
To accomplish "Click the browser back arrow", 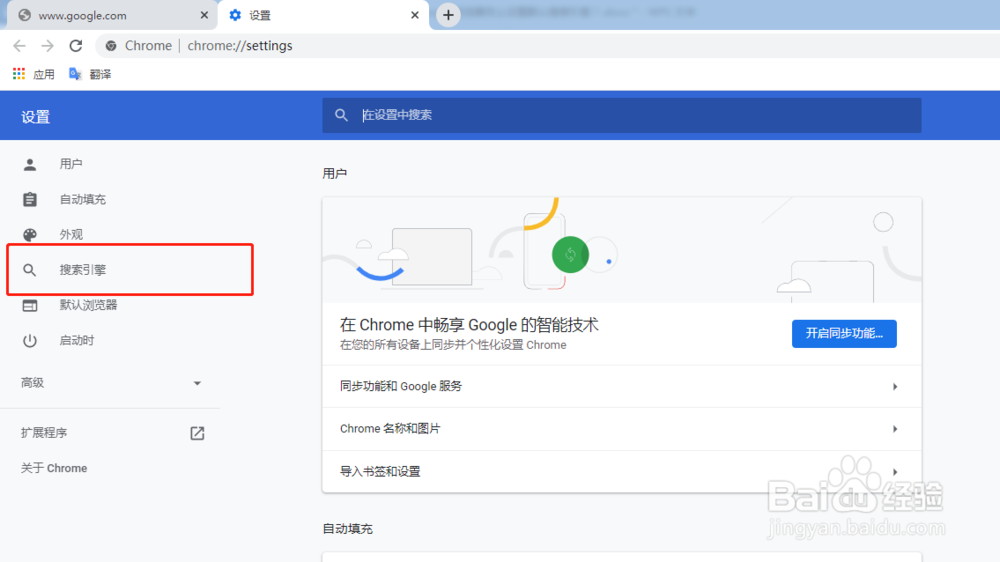I will coord(20,46).
